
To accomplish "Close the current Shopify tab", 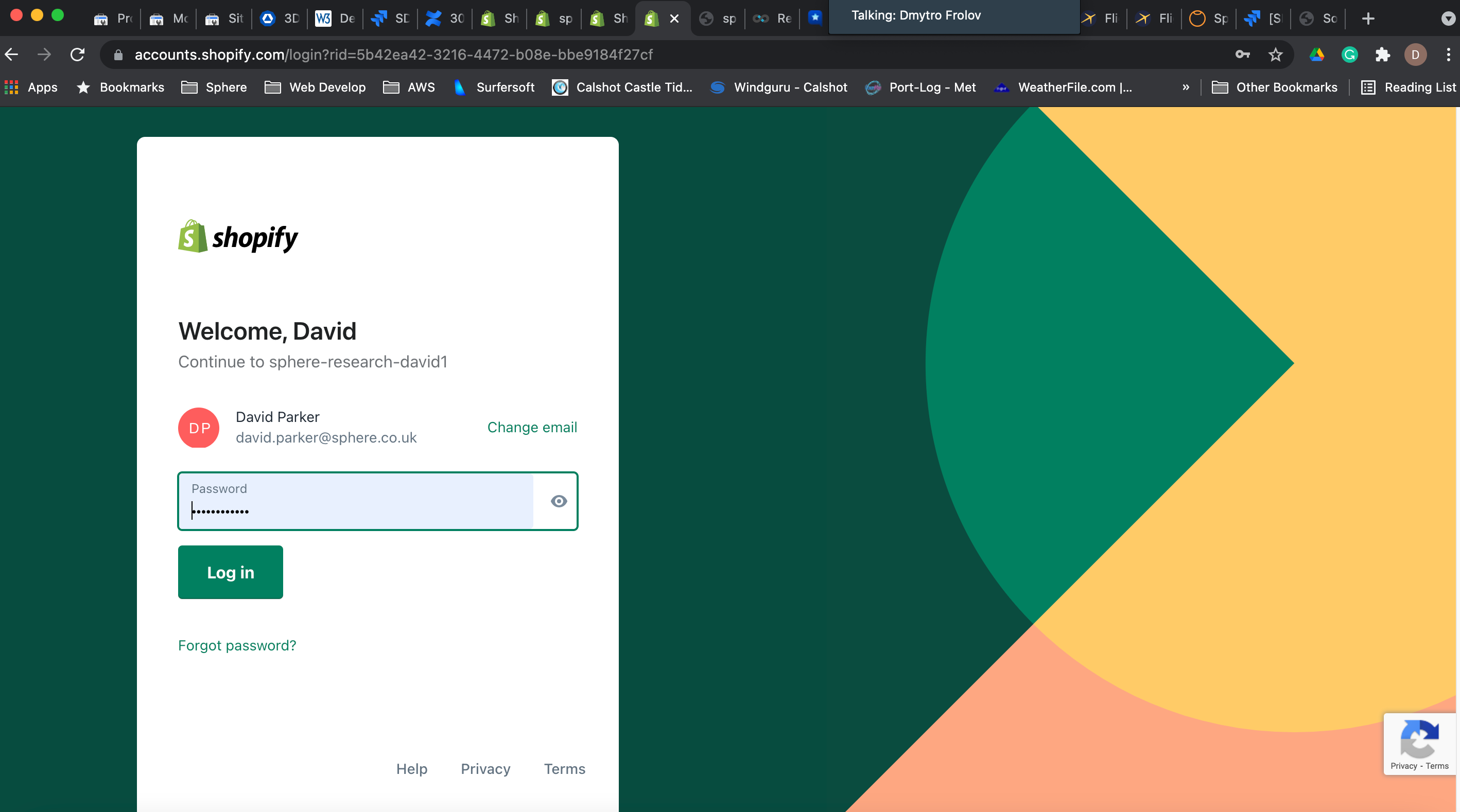I will [674, 19].
